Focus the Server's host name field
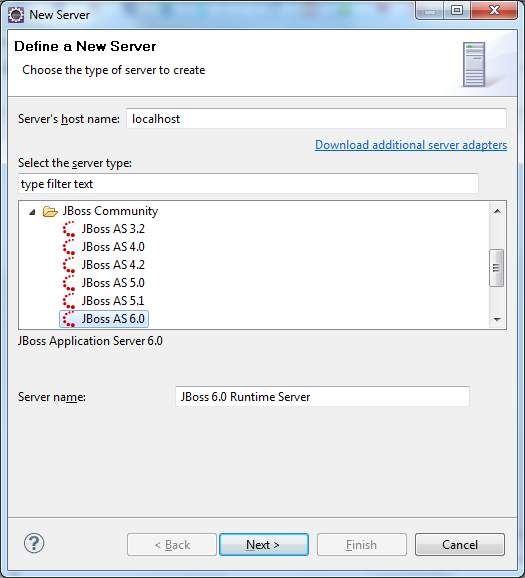 [x=316, y=119]
